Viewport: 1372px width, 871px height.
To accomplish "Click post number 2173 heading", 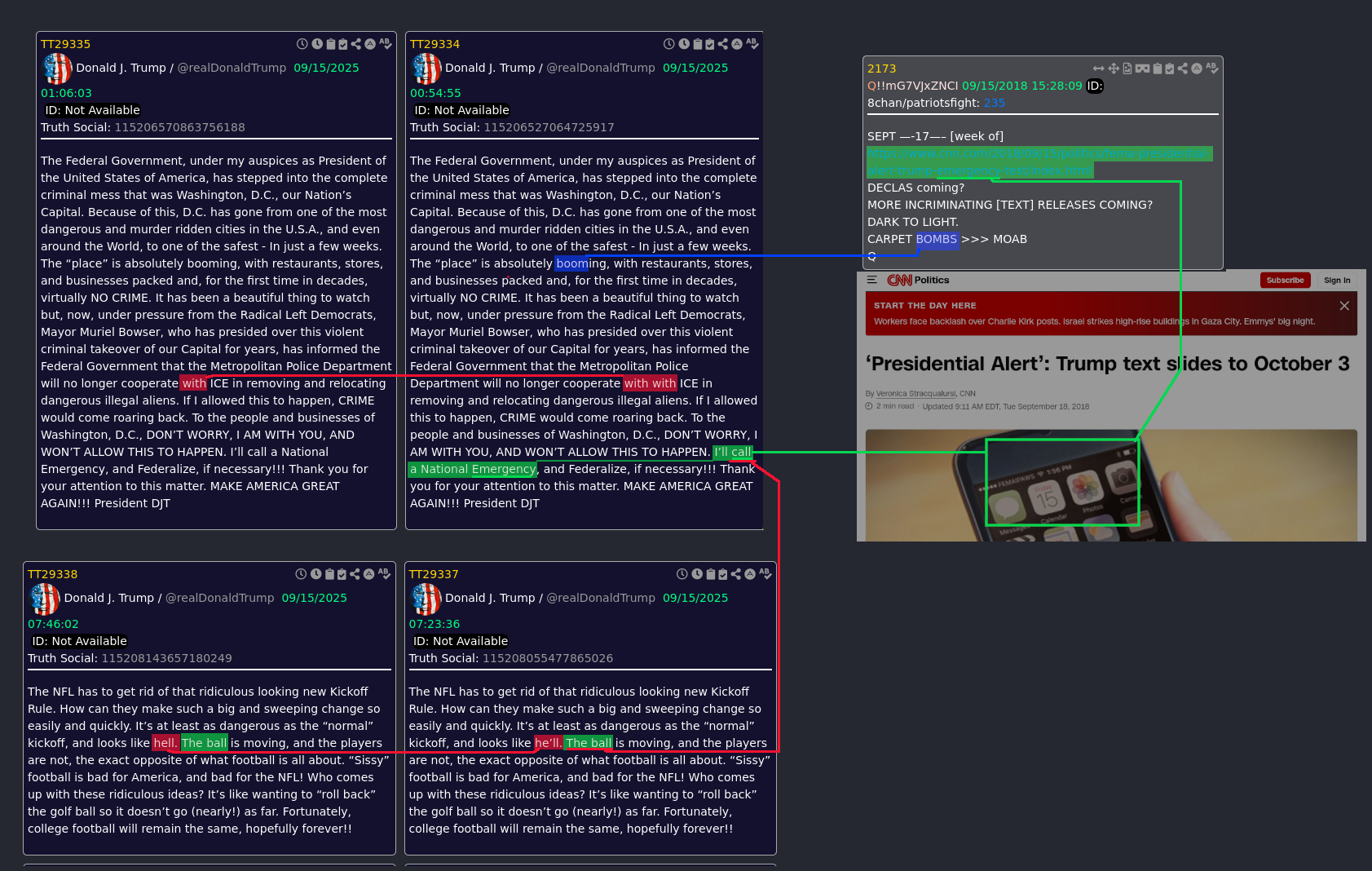I will click(x=881, y=69).
